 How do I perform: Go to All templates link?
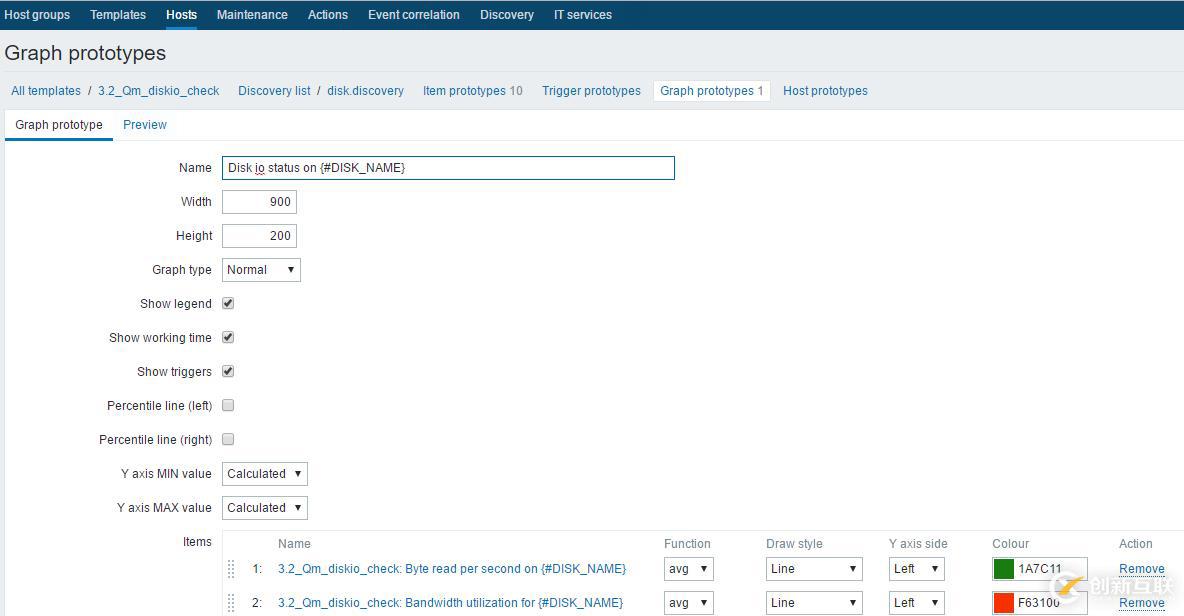pos(46,91)
